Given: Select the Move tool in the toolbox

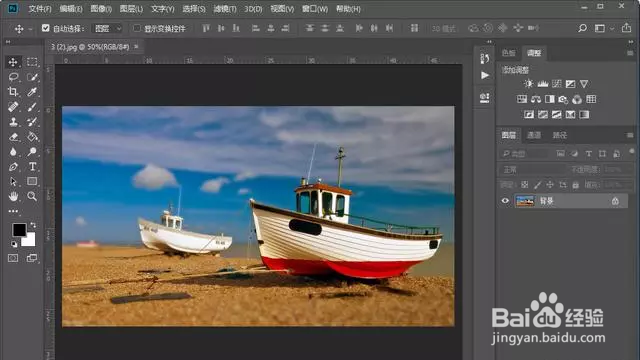Looking at the screenshot, I should (13, 62).
